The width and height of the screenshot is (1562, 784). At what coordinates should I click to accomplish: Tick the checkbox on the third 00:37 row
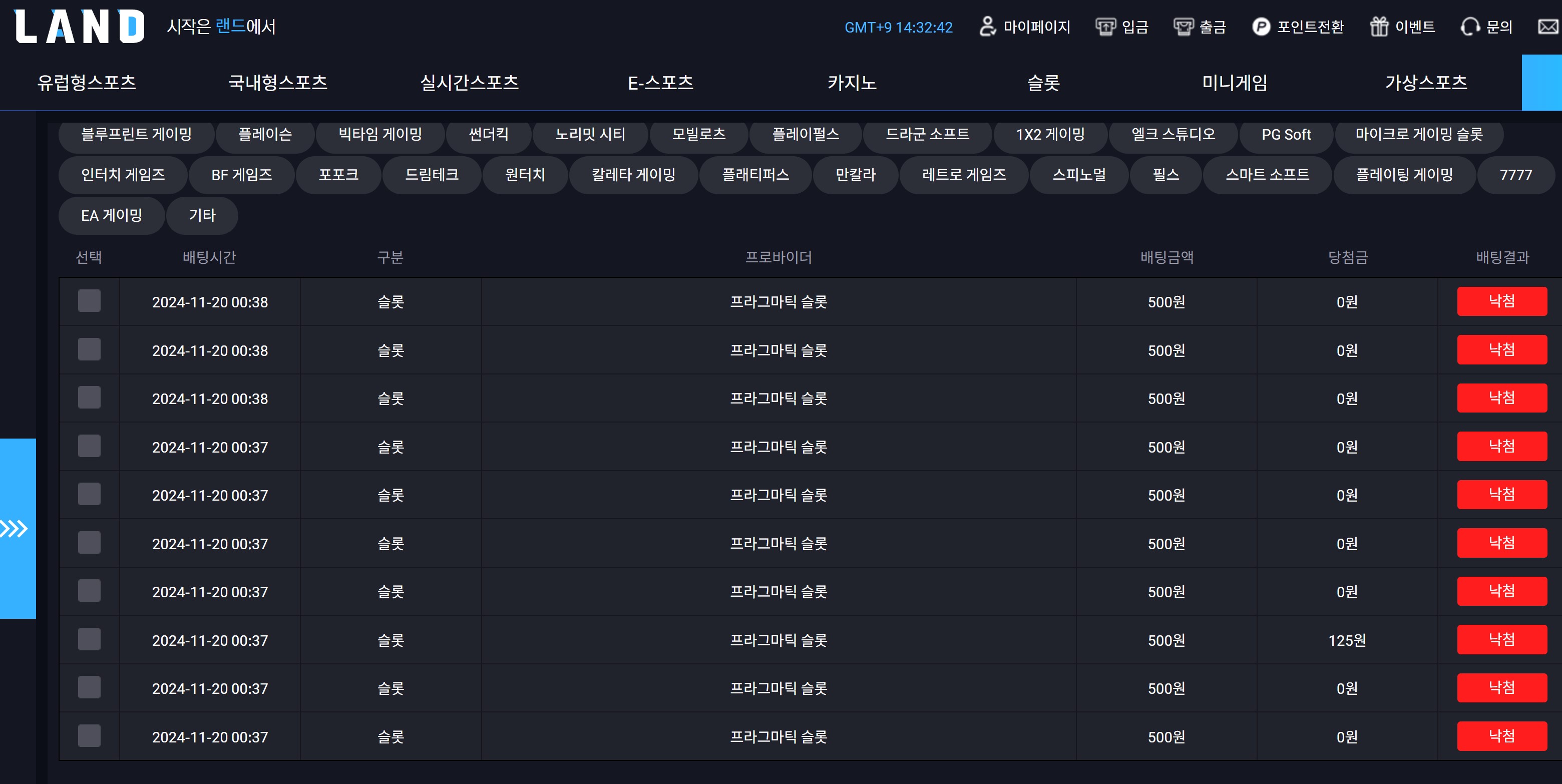coord(89,543)
